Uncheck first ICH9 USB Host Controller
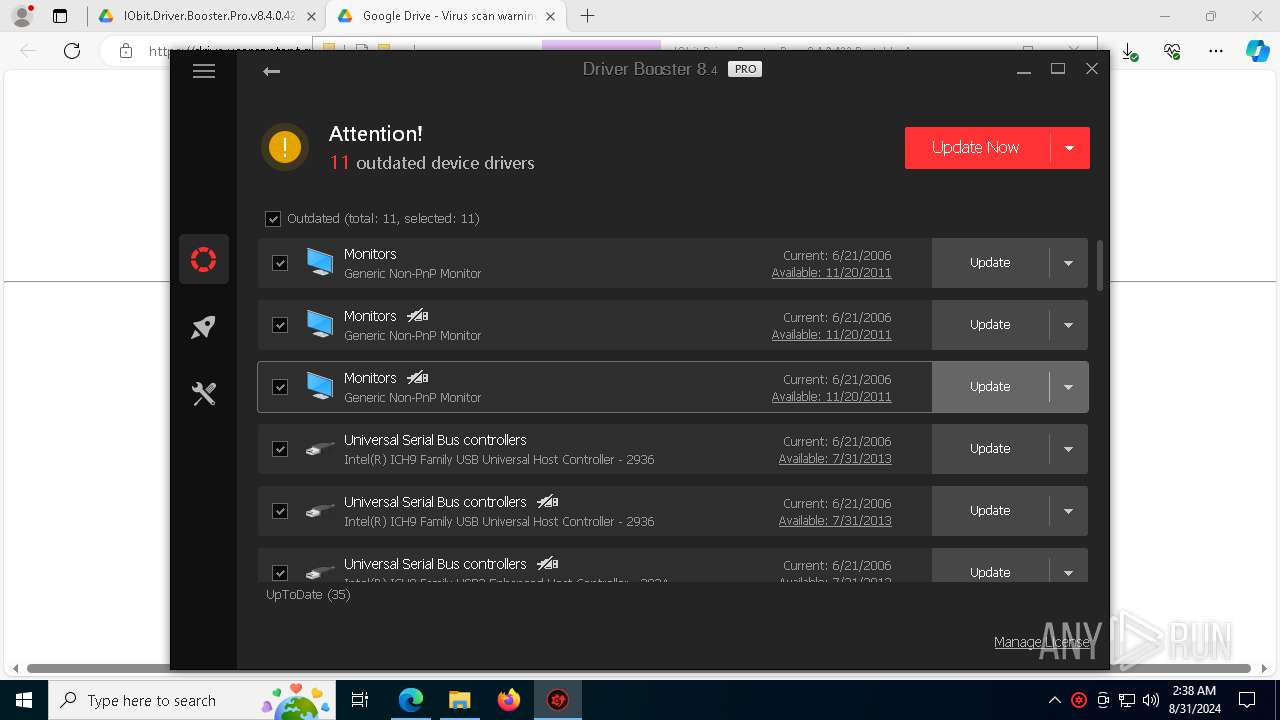 280,449
